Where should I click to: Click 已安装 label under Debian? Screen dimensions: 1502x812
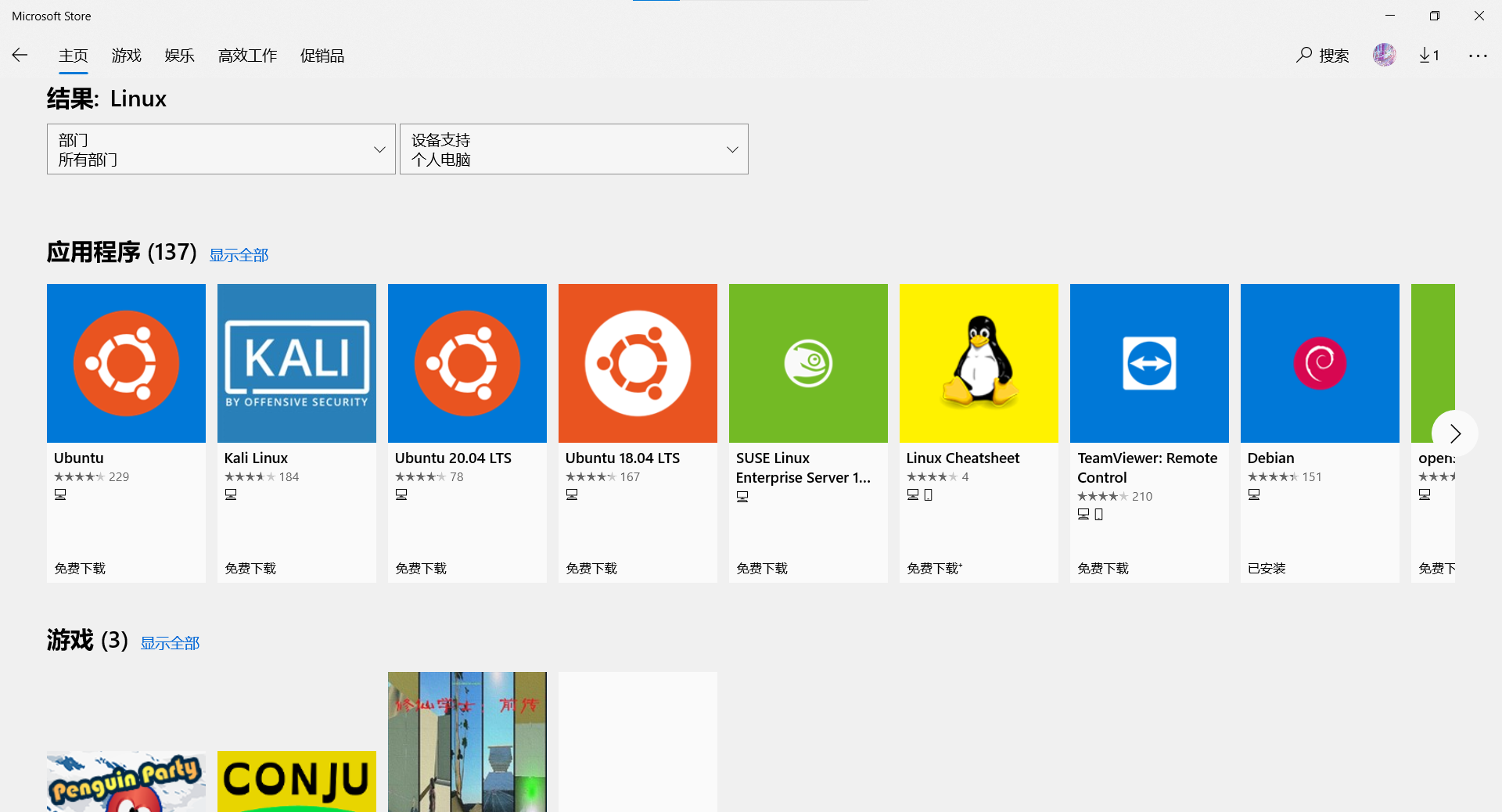(x=1267, y=569)
